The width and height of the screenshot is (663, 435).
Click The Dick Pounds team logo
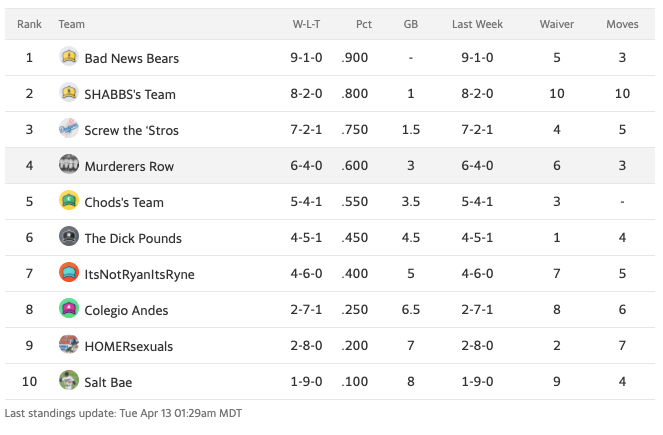(x=69, y=237)
